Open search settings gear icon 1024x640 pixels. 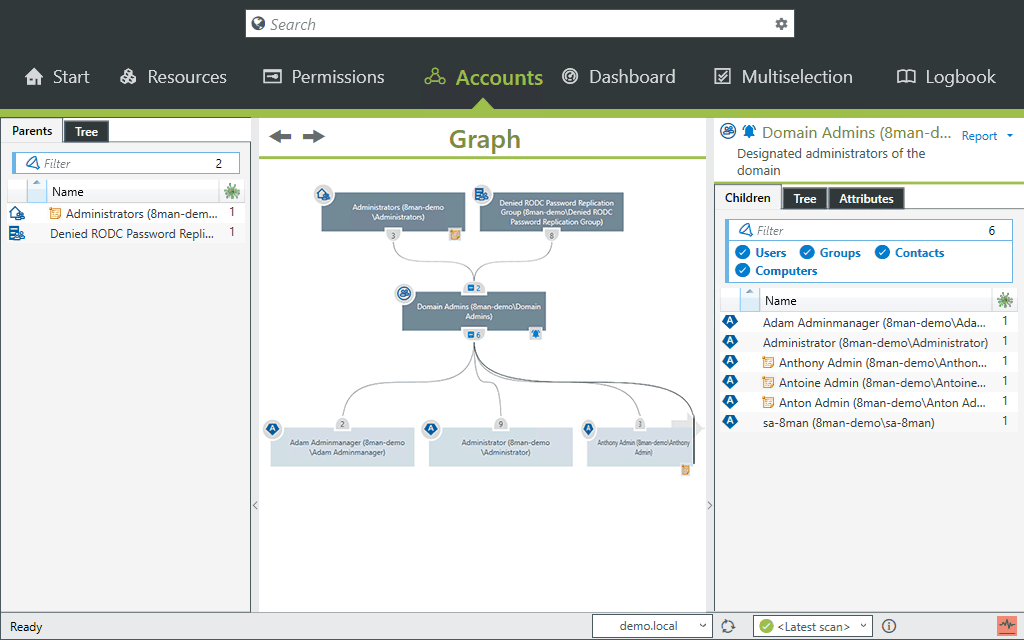click(781, 24)
